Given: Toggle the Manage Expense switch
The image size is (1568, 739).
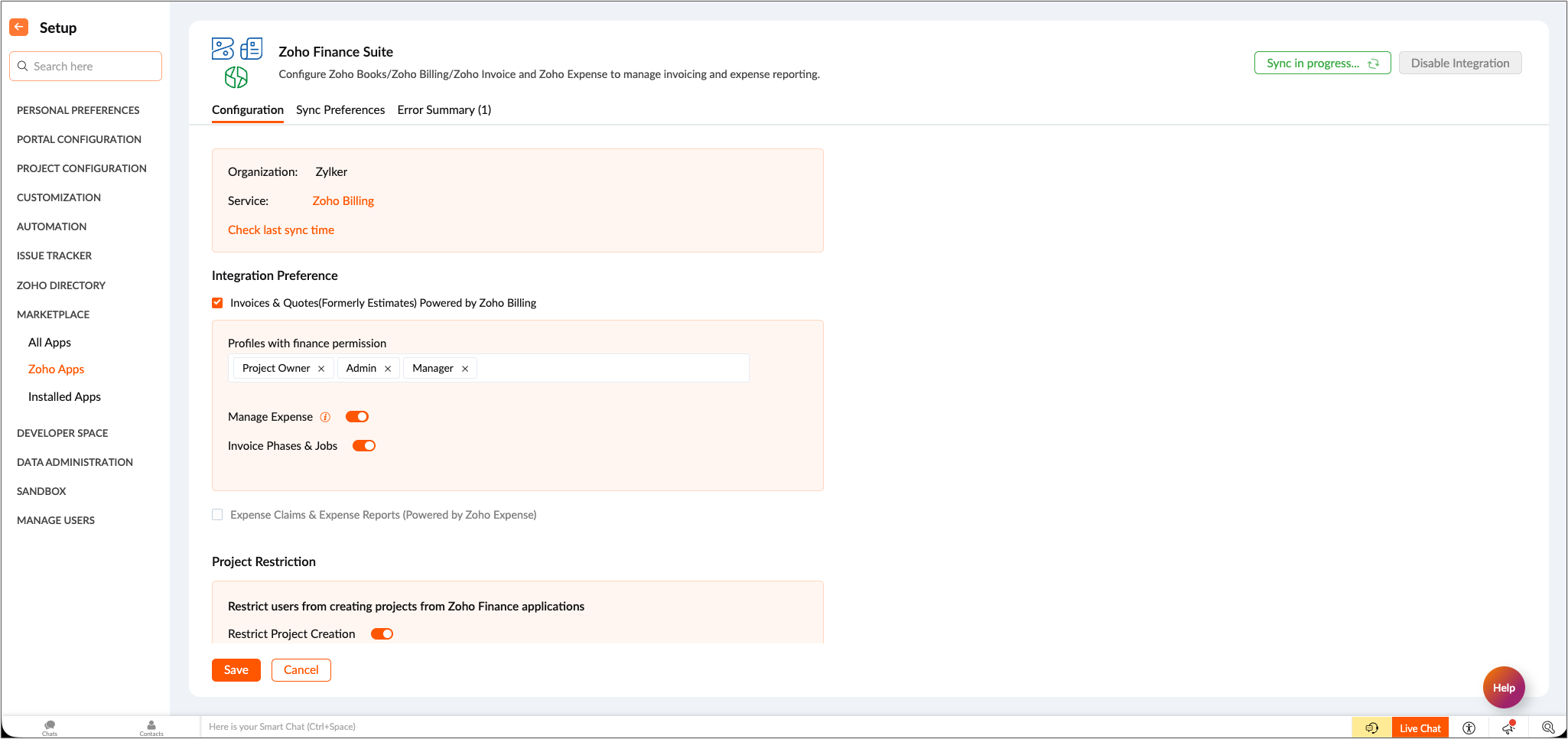Looking at the screenshot, I should (357, 417).
